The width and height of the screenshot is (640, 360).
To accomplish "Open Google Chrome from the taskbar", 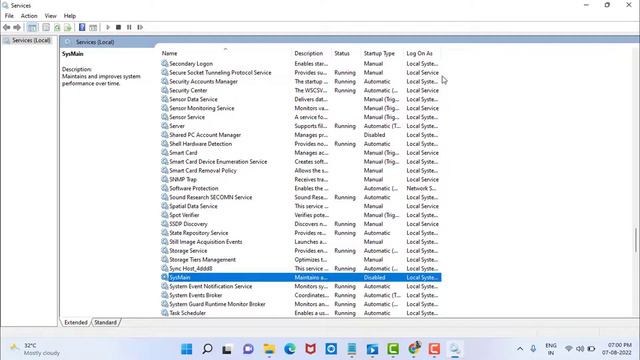I will [x=413, y=349].
